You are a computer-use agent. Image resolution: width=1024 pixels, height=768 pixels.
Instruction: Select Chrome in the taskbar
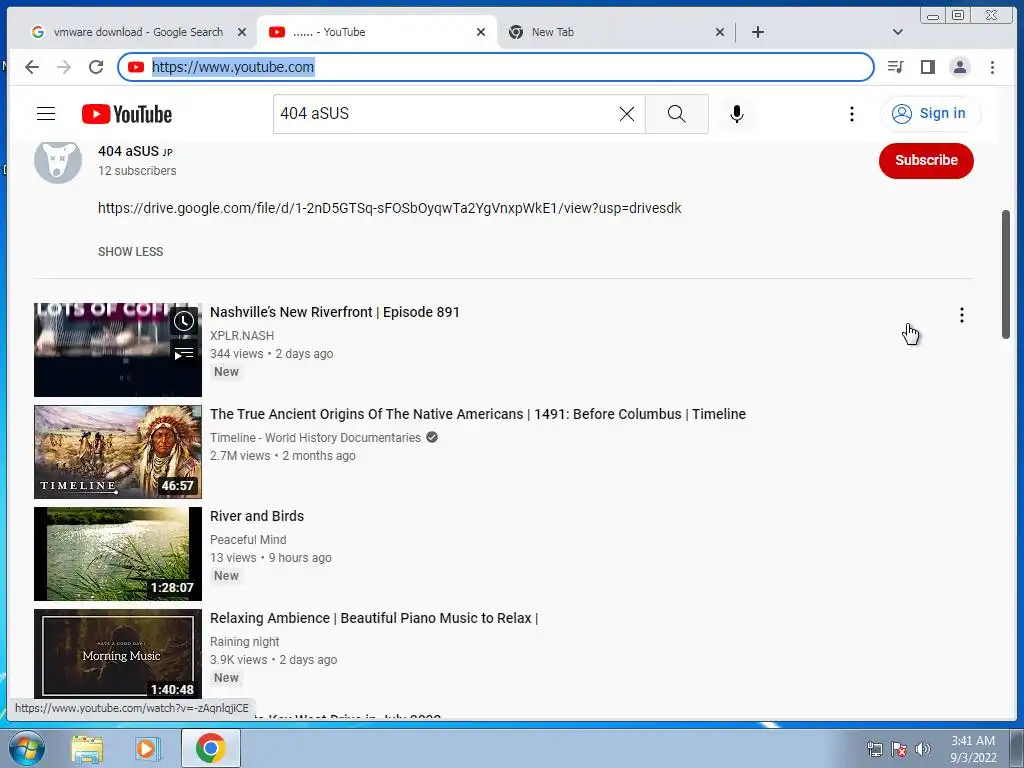[x=210, y=748]
